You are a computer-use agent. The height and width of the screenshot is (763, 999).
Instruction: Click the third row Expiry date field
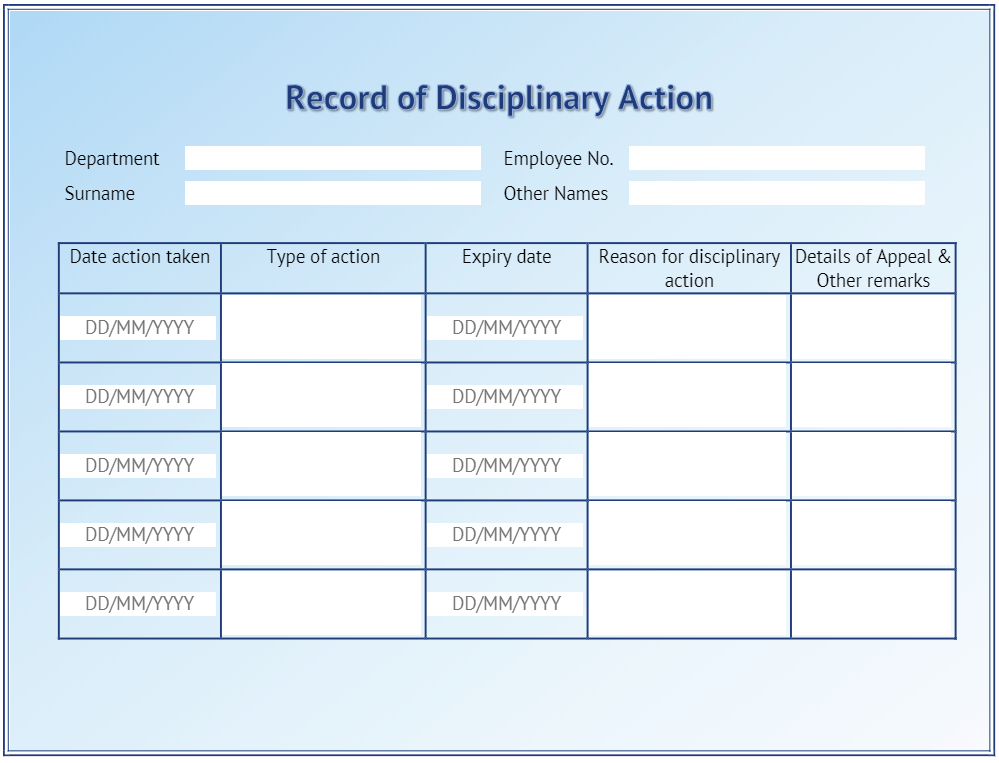coord(506,464)
